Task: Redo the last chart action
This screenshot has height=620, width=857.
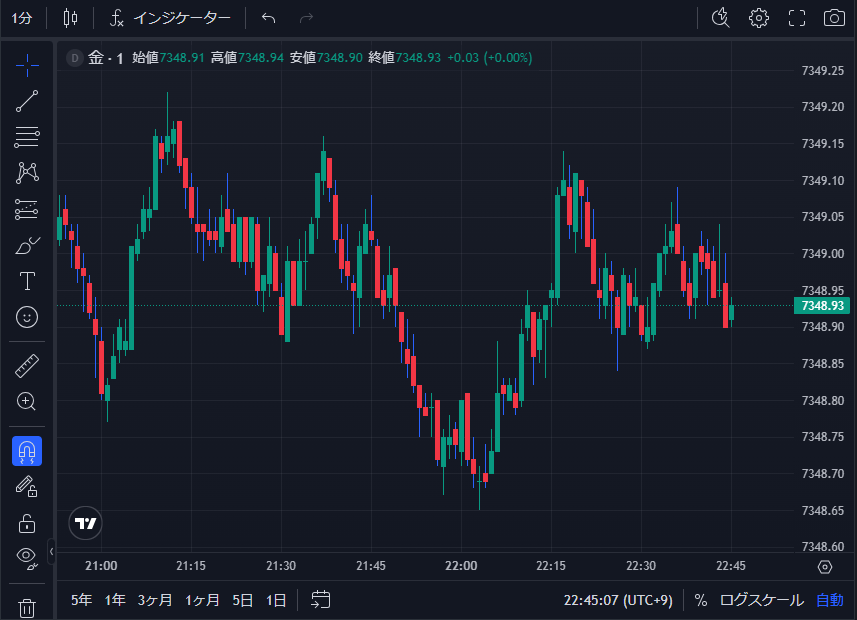Action: [x=307, y=18]
